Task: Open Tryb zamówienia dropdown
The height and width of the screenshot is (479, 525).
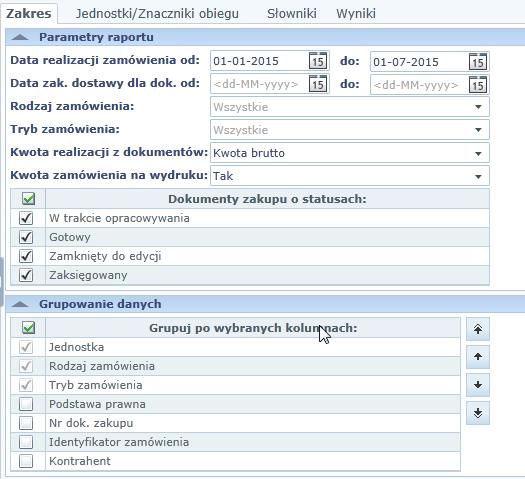Action: tap(350, 130)
